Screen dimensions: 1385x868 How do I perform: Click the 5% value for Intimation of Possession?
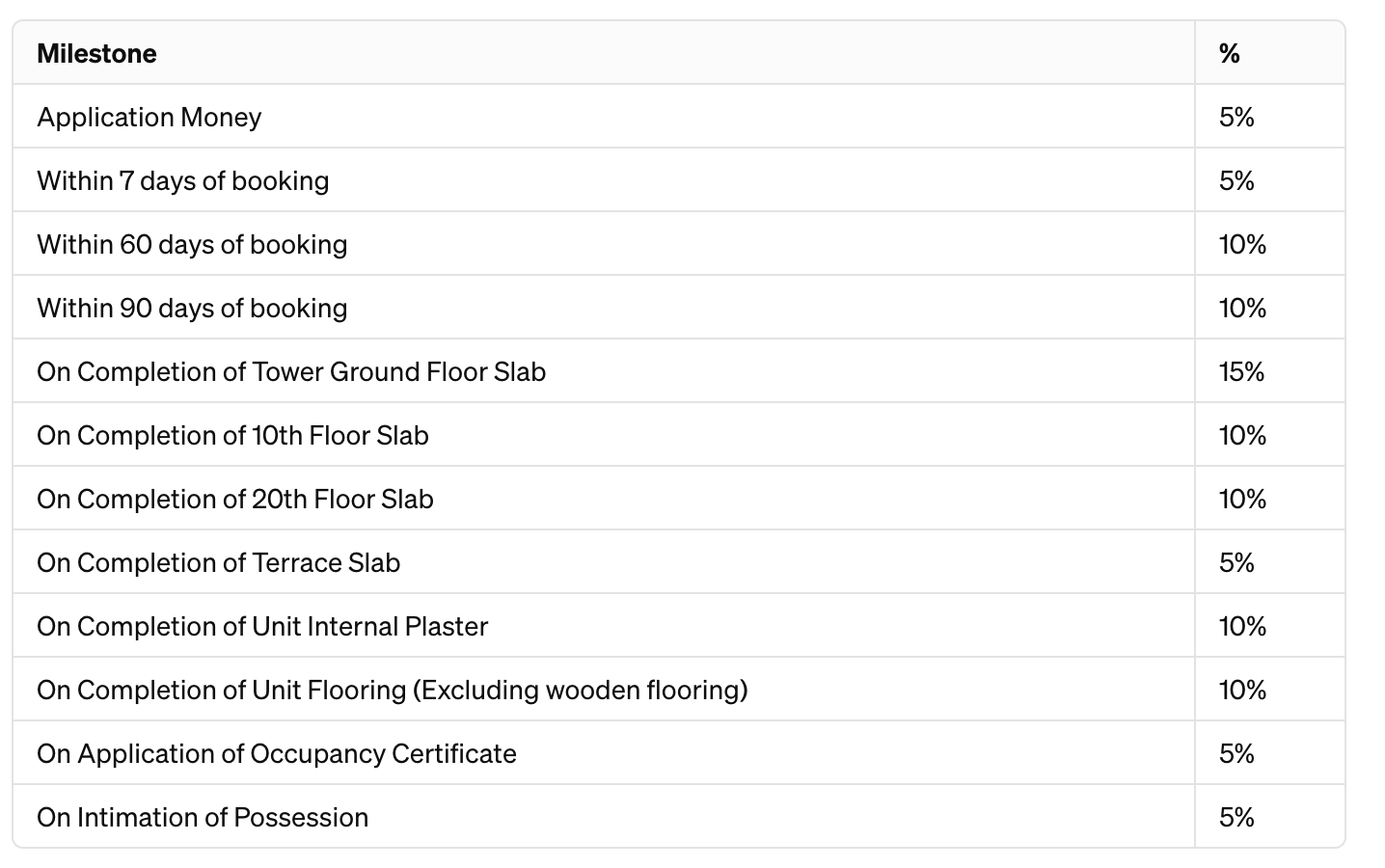click(x=1236, y=818)
